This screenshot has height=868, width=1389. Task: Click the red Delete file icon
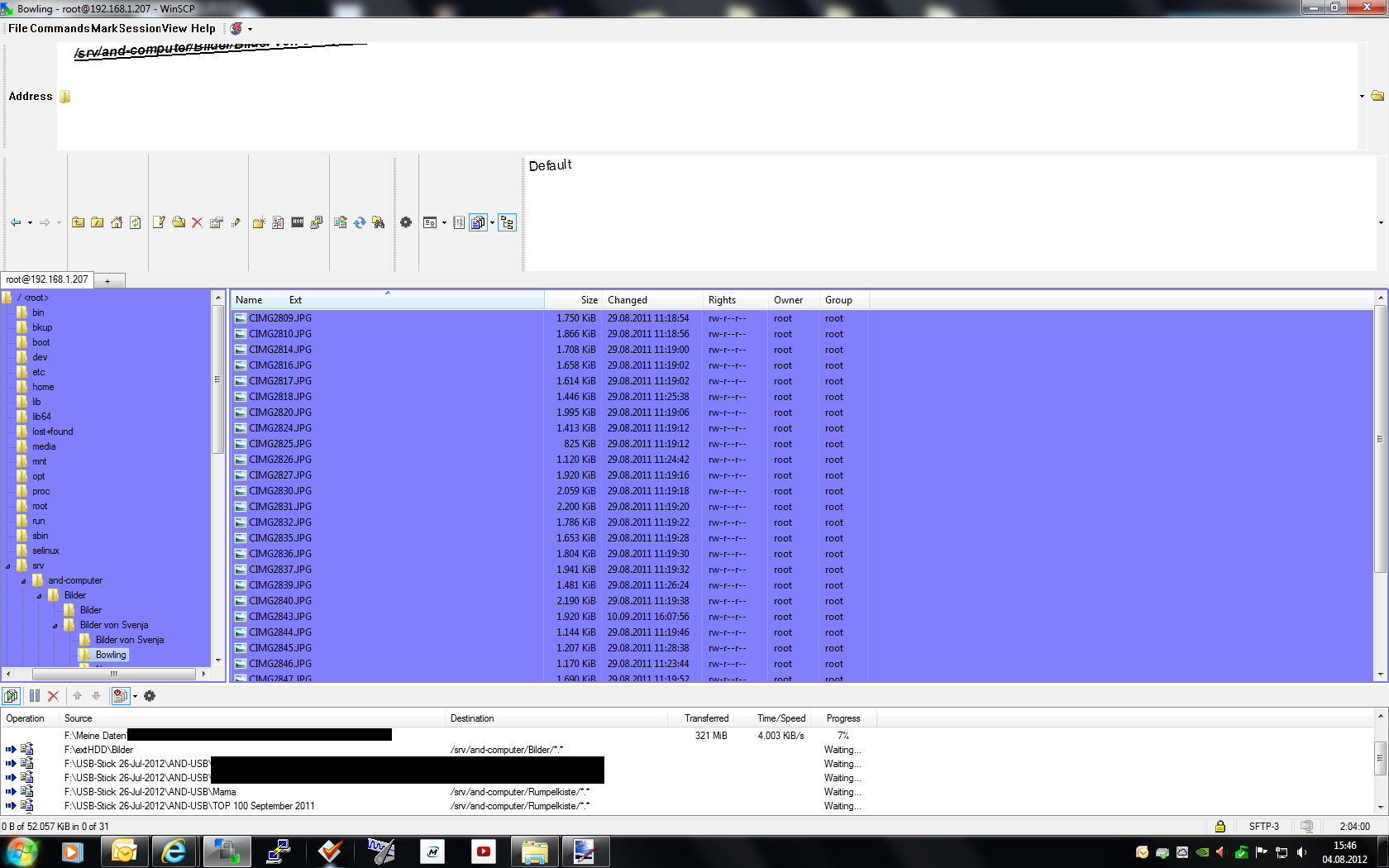coord(197,222)
